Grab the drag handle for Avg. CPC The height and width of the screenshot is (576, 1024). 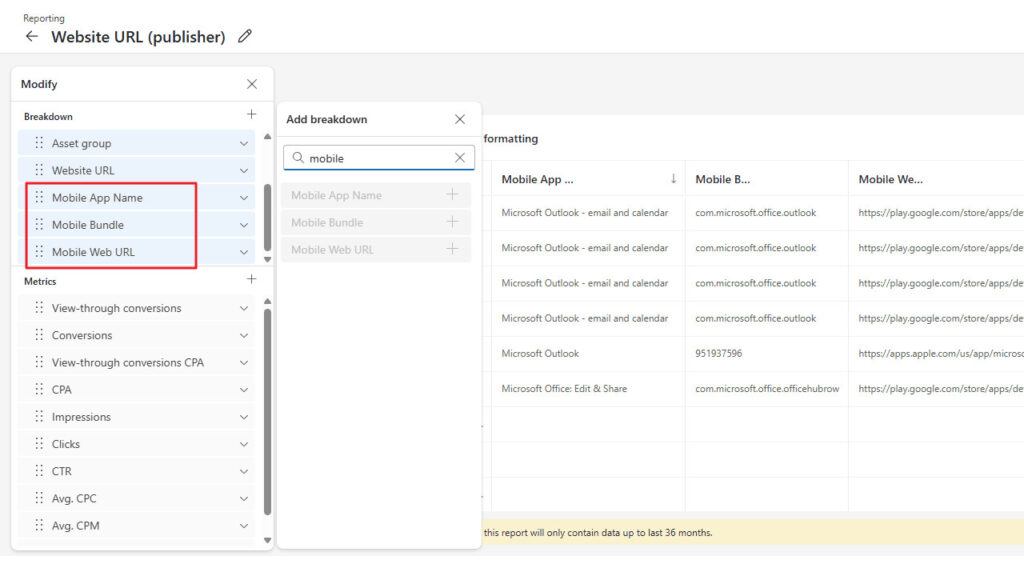[x=39, y=498]
